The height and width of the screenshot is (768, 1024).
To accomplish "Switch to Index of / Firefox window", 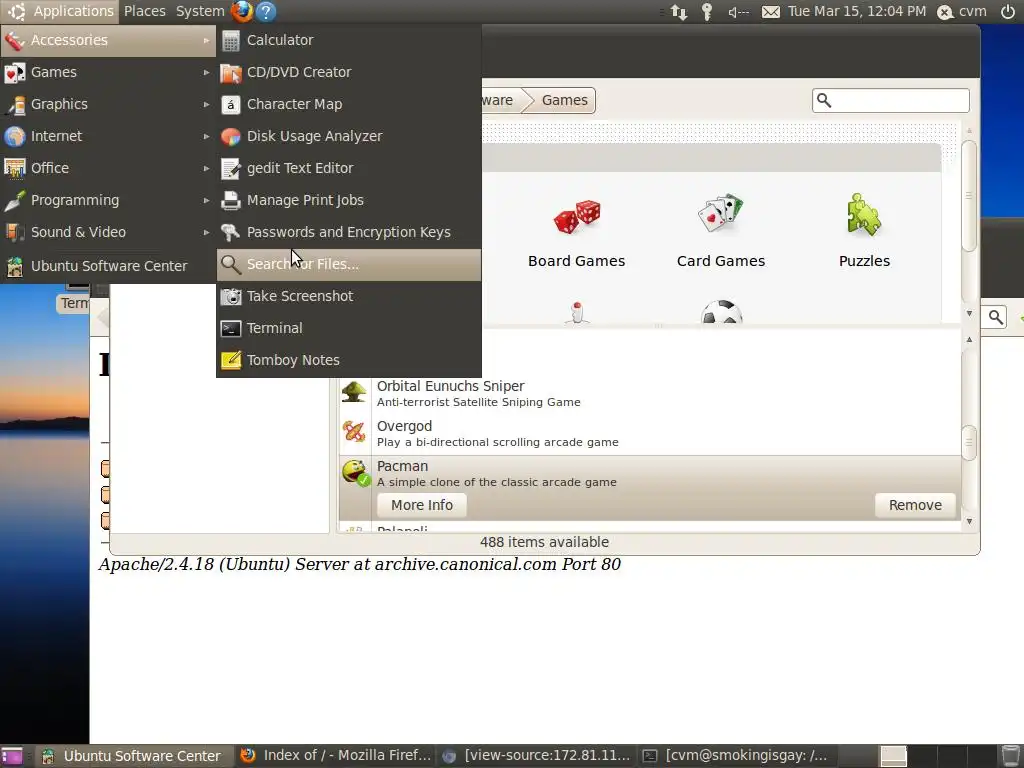I will (335, 756).
